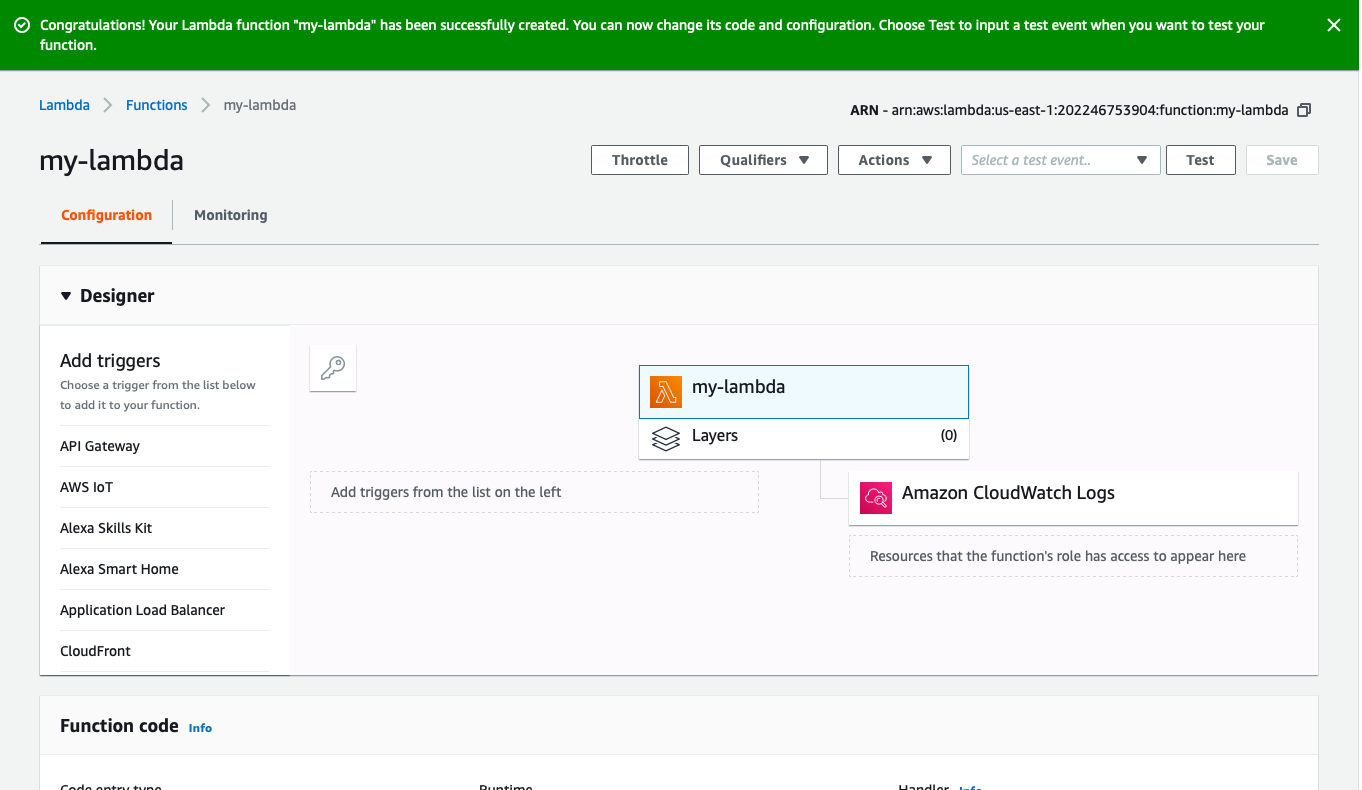Open the Actions dropdown menu
Viewport: 1362px width, 790px height.
(x=894, y=160)
